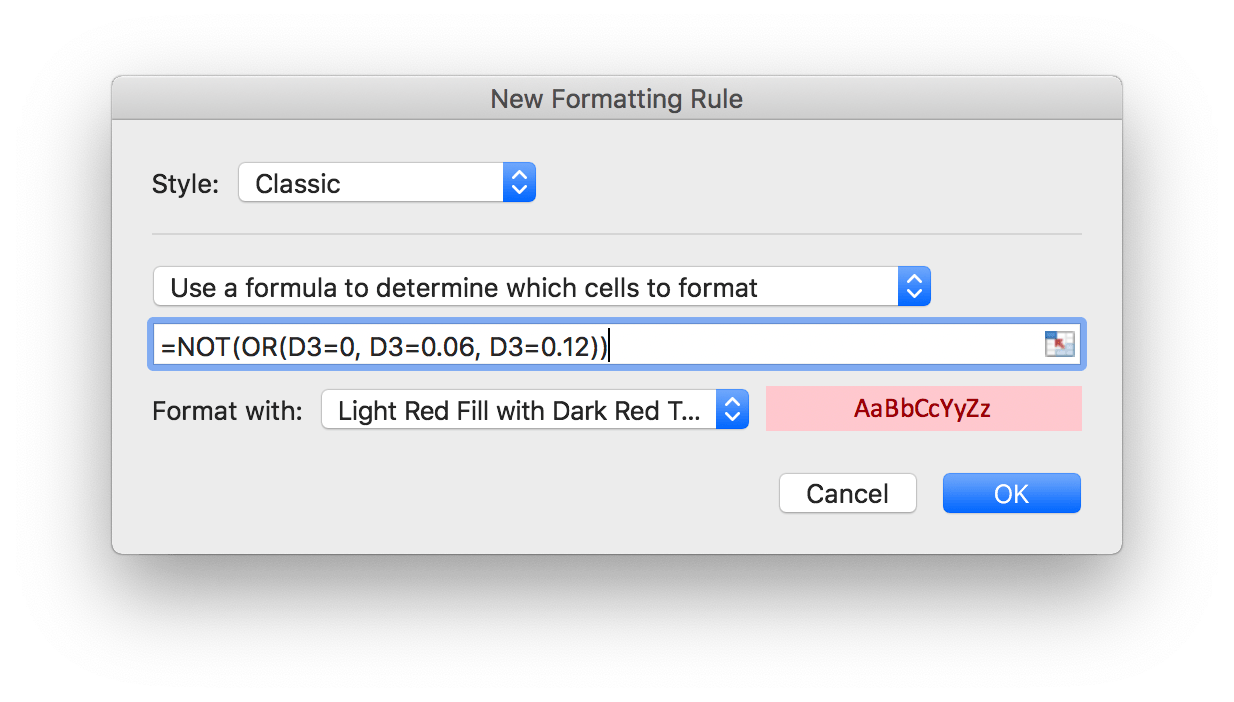Click the "Style:" label

pyautogui.click(x=185, y=184)
